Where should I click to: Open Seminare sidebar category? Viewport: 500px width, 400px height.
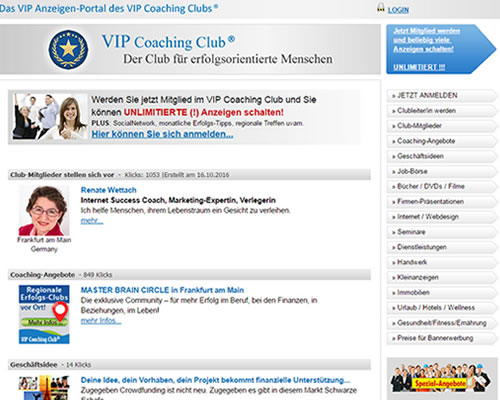click(x=441, y=232)
